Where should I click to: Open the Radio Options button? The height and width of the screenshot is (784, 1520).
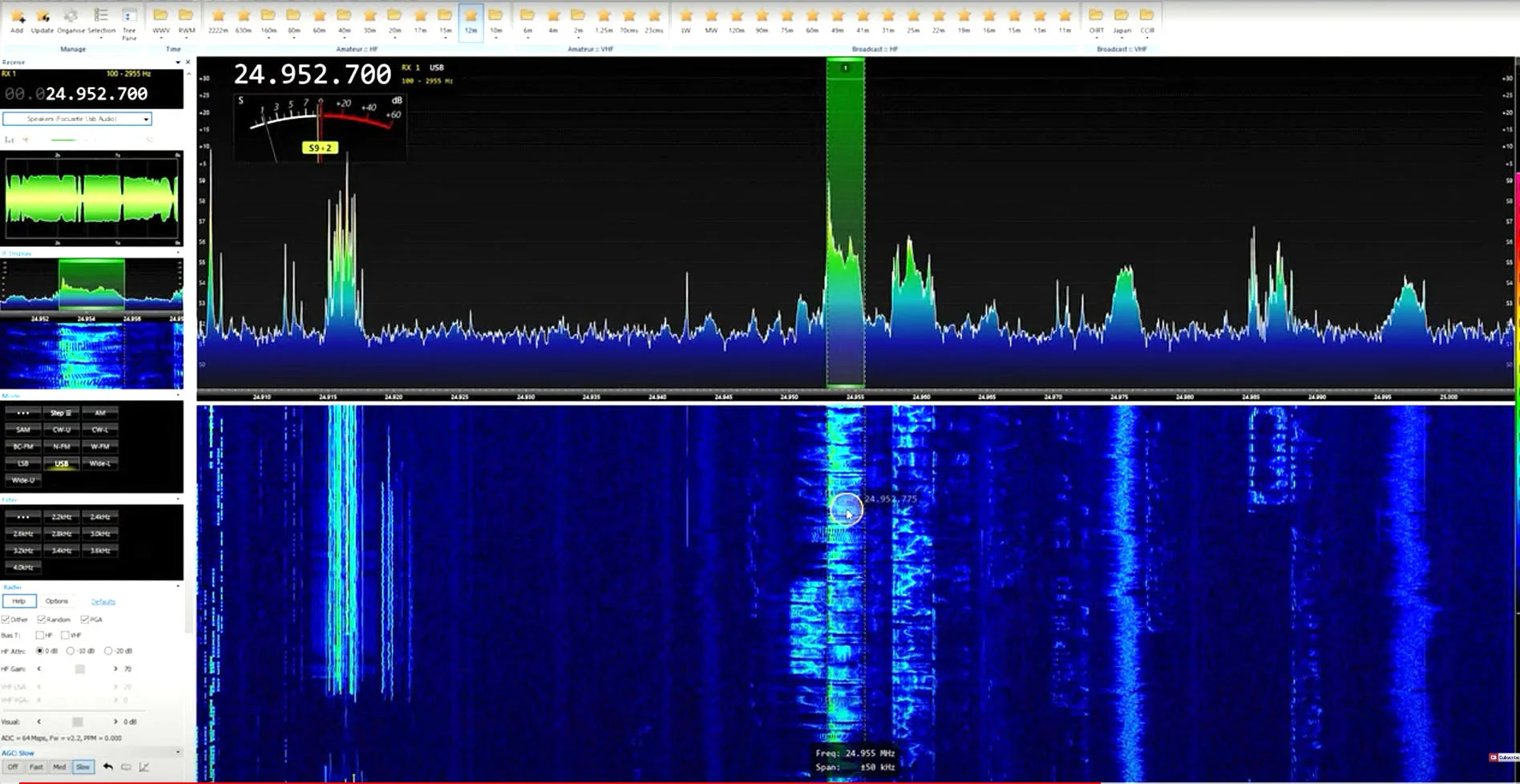point(56,601)
